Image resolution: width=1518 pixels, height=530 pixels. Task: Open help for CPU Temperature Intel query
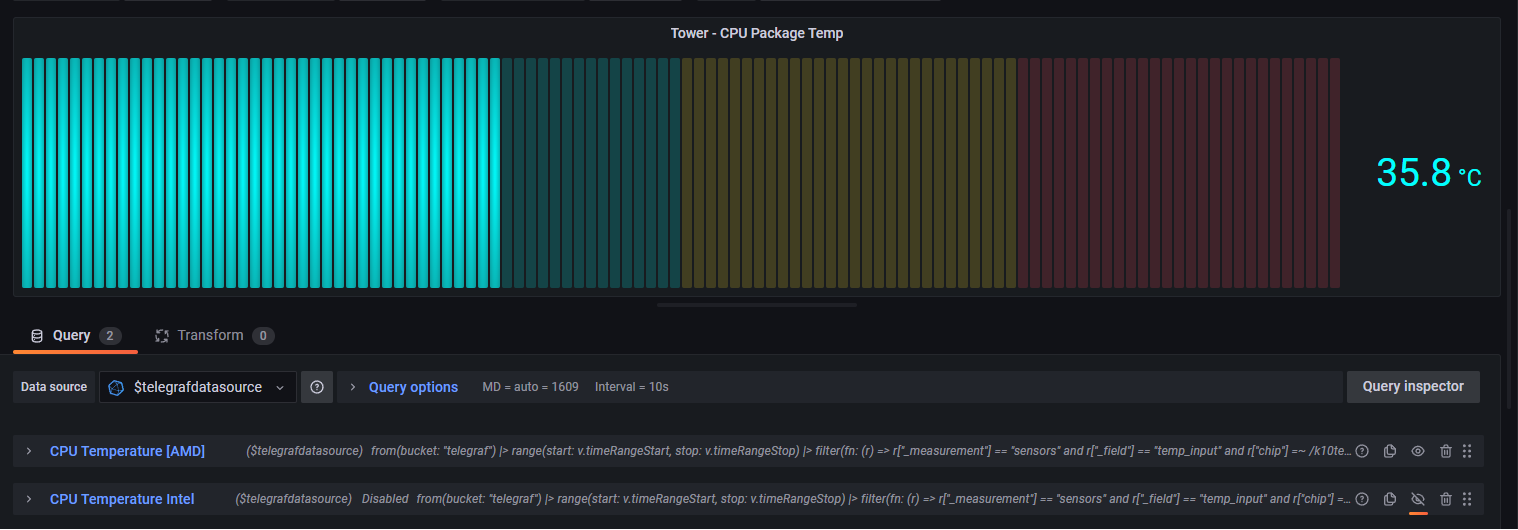click(x=1362, y=499)
